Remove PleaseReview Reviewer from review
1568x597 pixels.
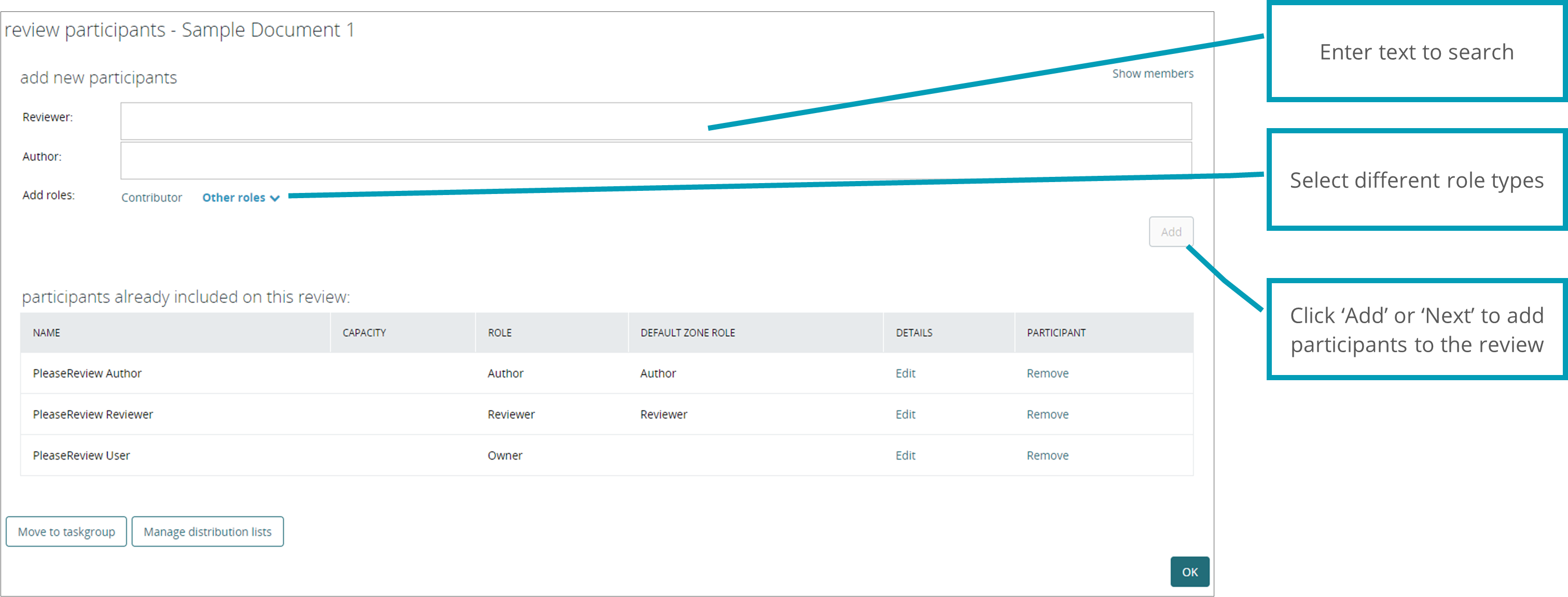[1047, 414]
